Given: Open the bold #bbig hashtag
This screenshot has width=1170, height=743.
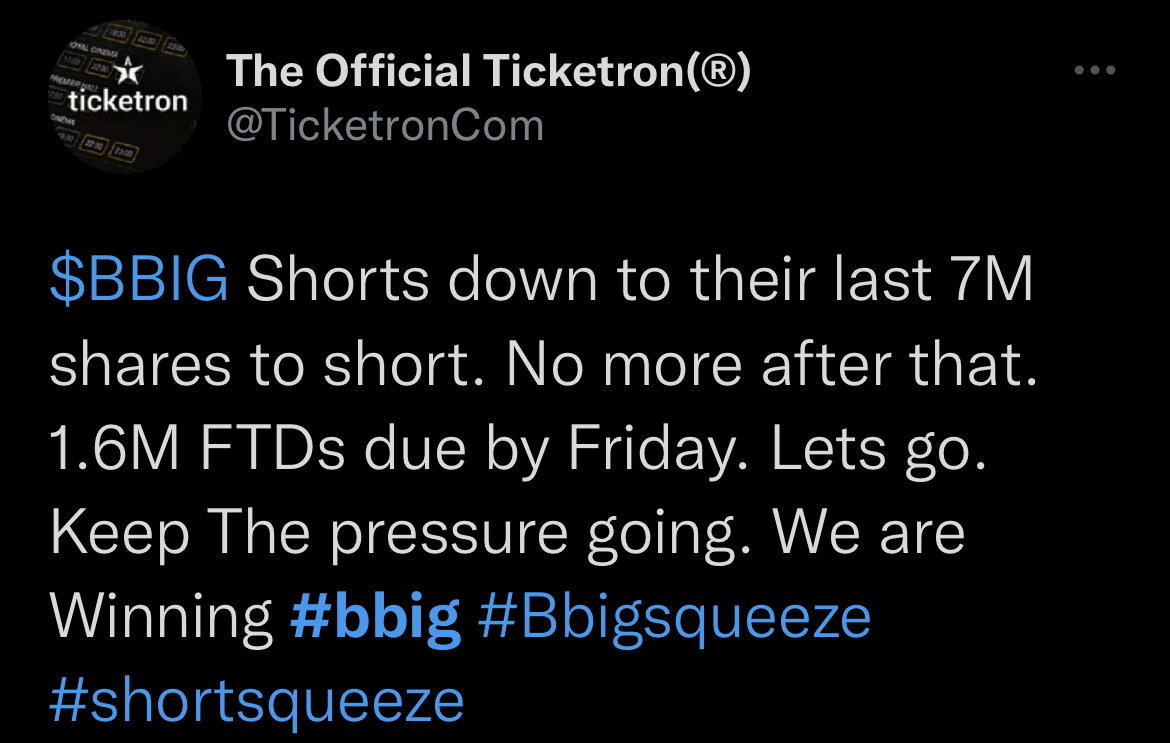Looking at the screenshot, I should pyautogui.click(x=375, y=618).
